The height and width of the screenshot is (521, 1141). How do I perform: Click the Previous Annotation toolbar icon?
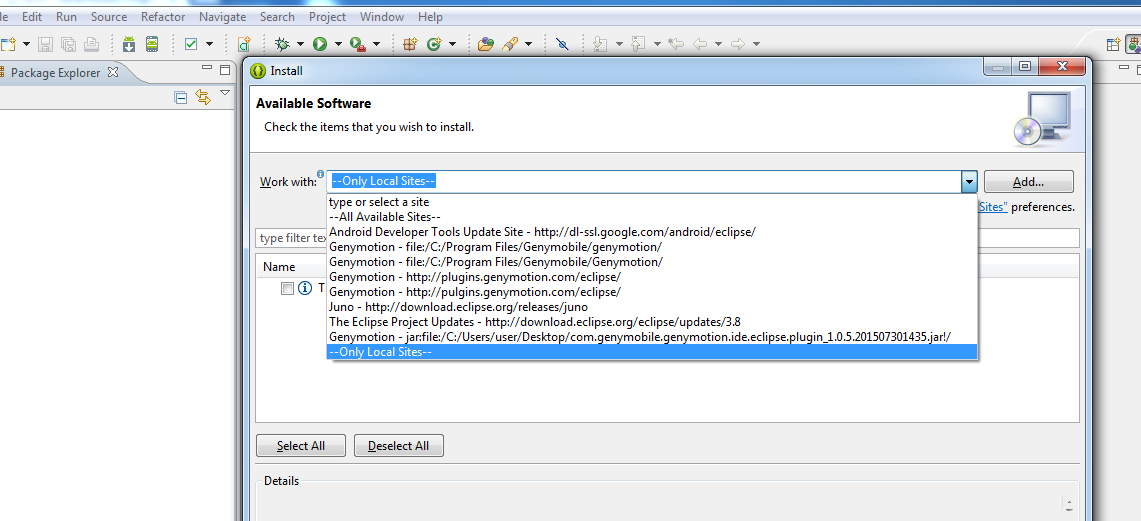tap(638, 44)
